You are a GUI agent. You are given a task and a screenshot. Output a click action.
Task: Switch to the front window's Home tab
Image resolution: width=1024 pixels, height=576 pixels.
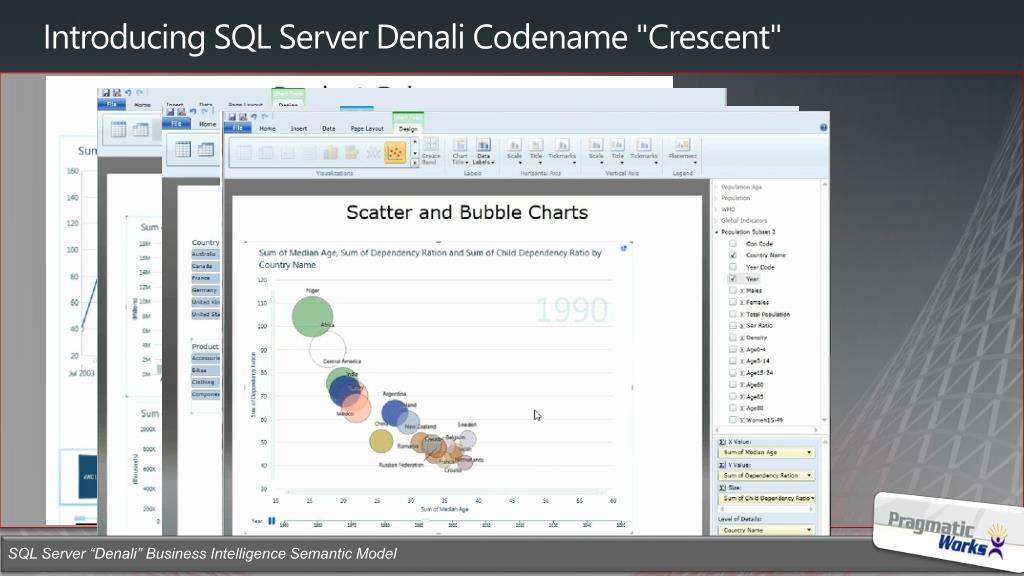pyautogui.click(x=268, y=128)
